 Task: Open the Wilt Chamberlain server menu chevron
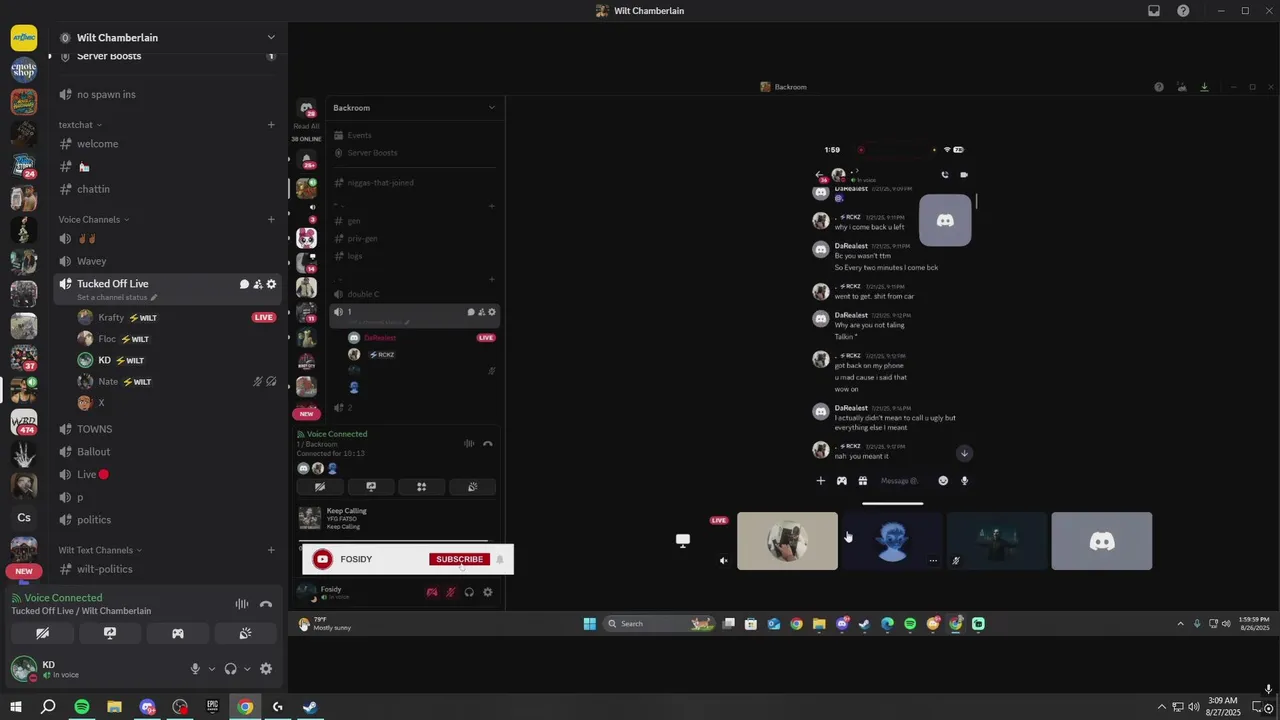(271, 37)
